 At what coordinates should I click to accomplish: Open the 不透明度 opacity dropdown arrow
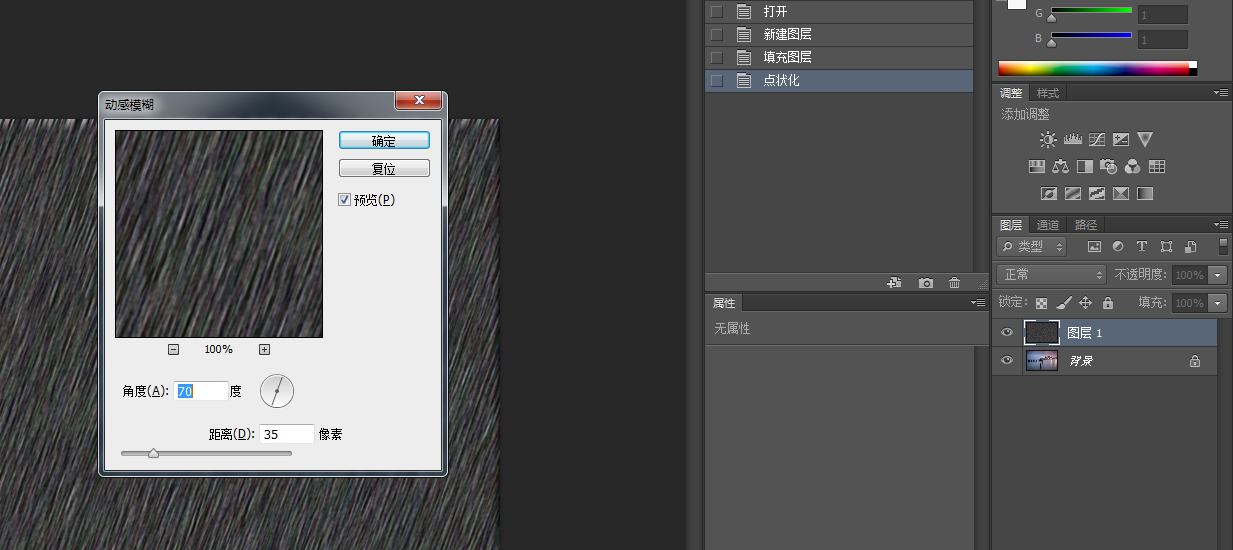(1218, 275)
